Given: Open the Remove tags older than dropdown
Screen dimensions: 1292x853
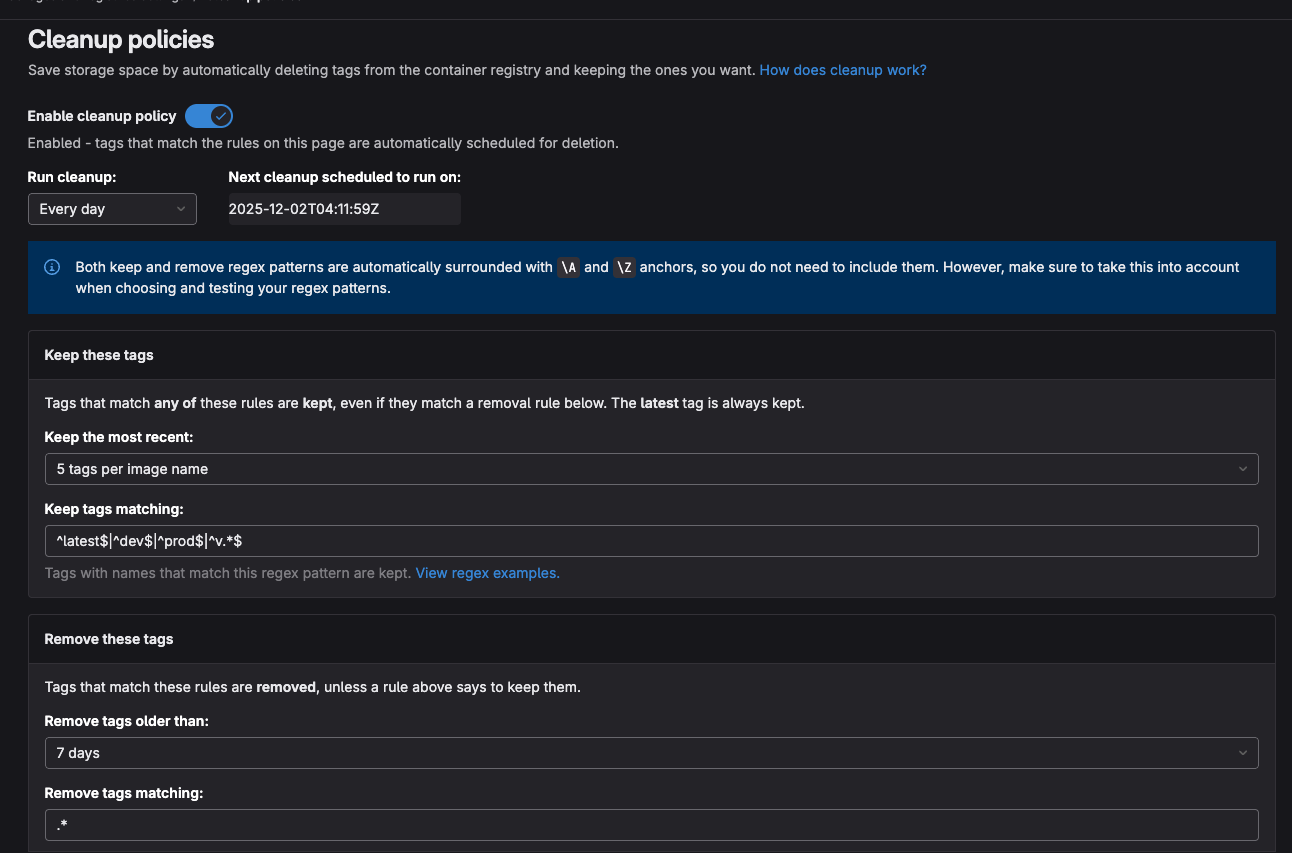Looking at the screenshot, I should pos(651,752).
